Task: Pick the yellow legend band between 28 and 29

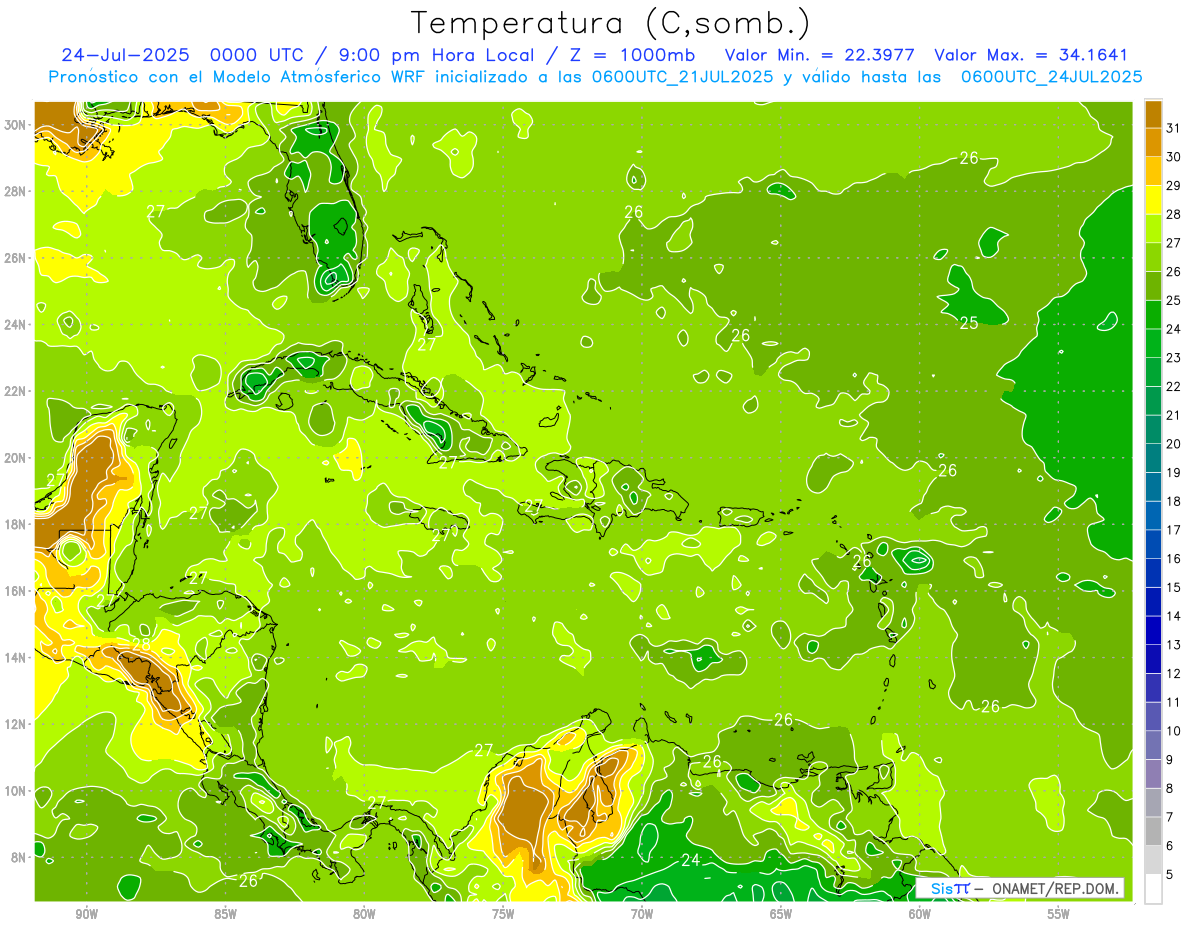Action: 1153,199
